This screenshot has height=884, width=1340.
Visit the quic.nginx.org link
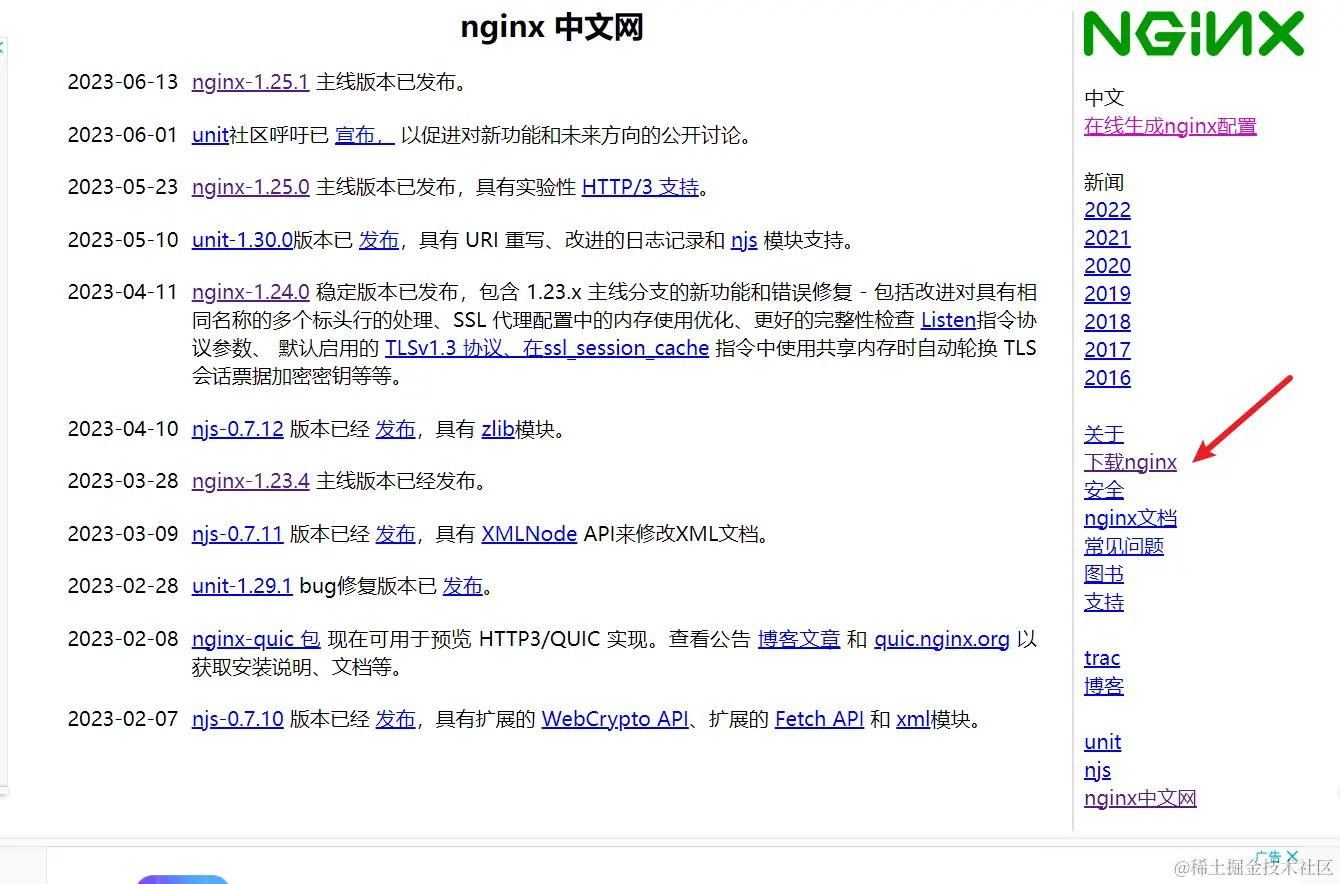click(x=942, y=639)
